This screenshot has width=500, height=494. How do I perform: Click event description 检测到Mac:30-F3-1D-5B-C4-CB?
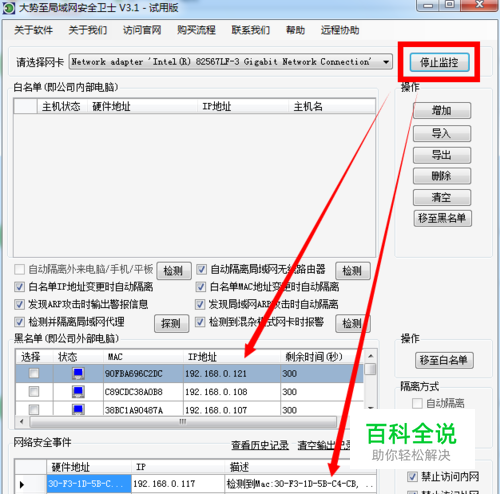300,484
